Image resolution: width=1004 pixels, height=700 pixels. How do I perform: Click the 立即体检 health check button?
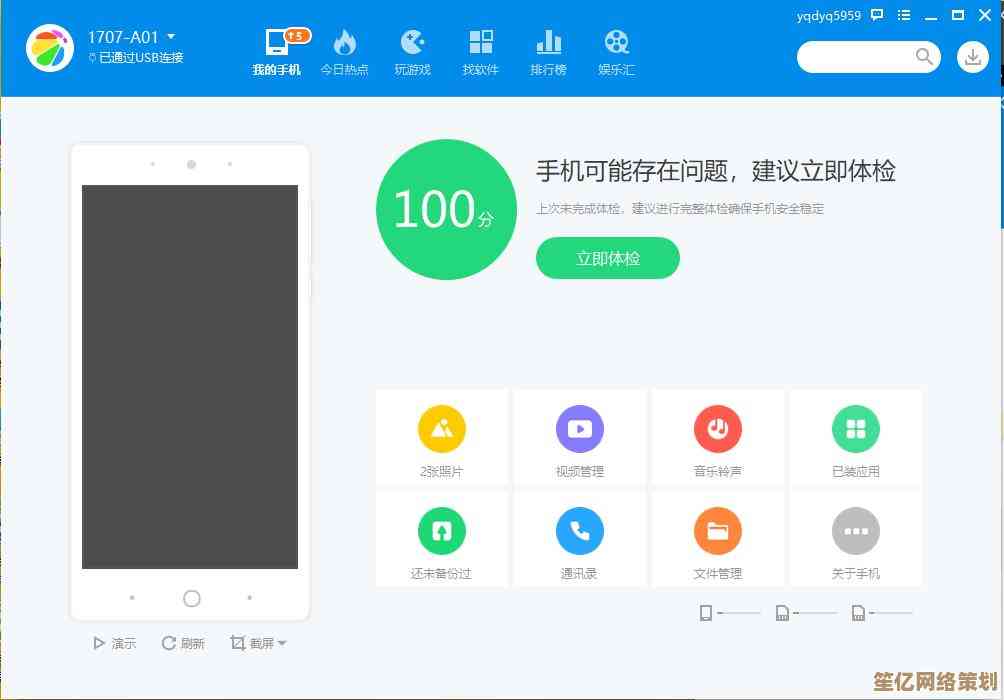tap(607, 257)
